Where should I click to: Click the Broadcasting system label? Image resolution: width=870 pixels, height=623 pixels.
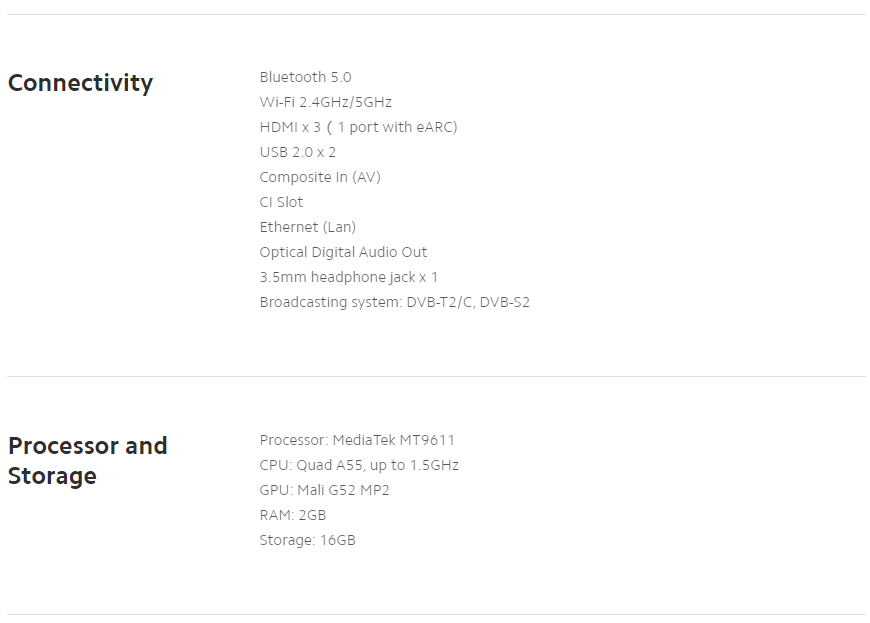point(330,302)
